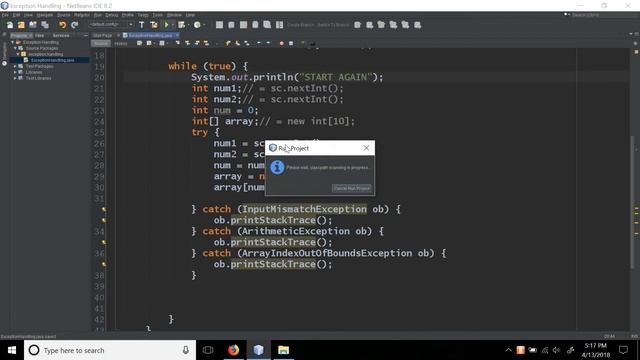Show hidden system tray icons chevron
The height and width of the screenshot is (360, 640).
(508, 350)
